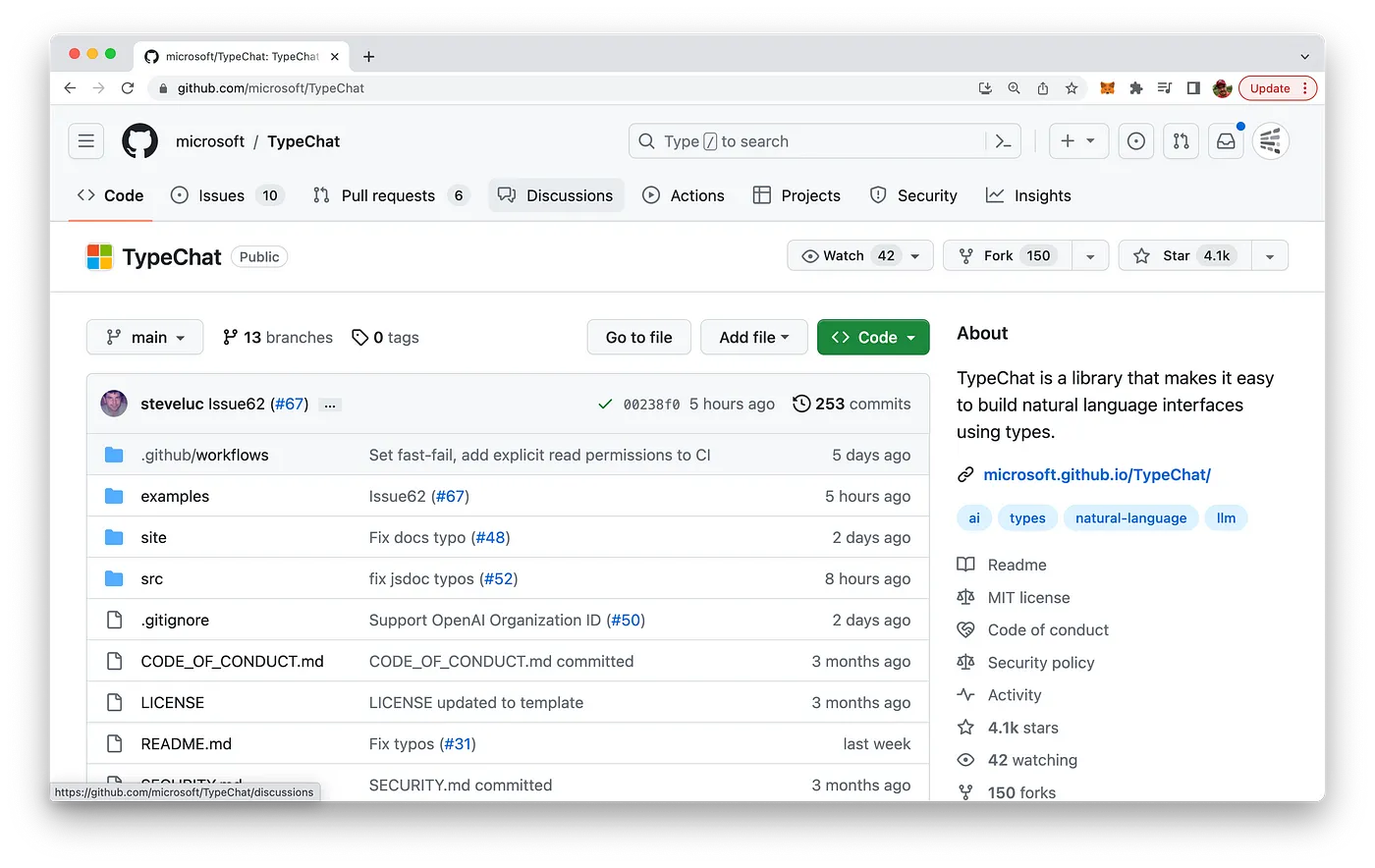The width and height of the screenshot is (1375, 868).
Task: Switch to the Issues tab
Action: (226, 195)
